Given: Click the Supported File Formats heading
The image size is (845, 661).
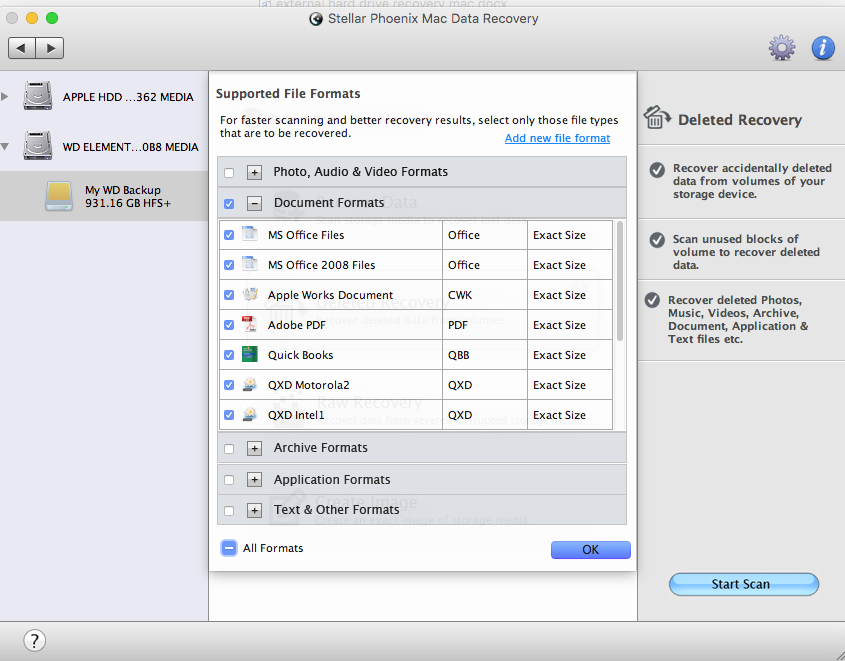Looking at the screenshot, I should (x=288, y=94).
